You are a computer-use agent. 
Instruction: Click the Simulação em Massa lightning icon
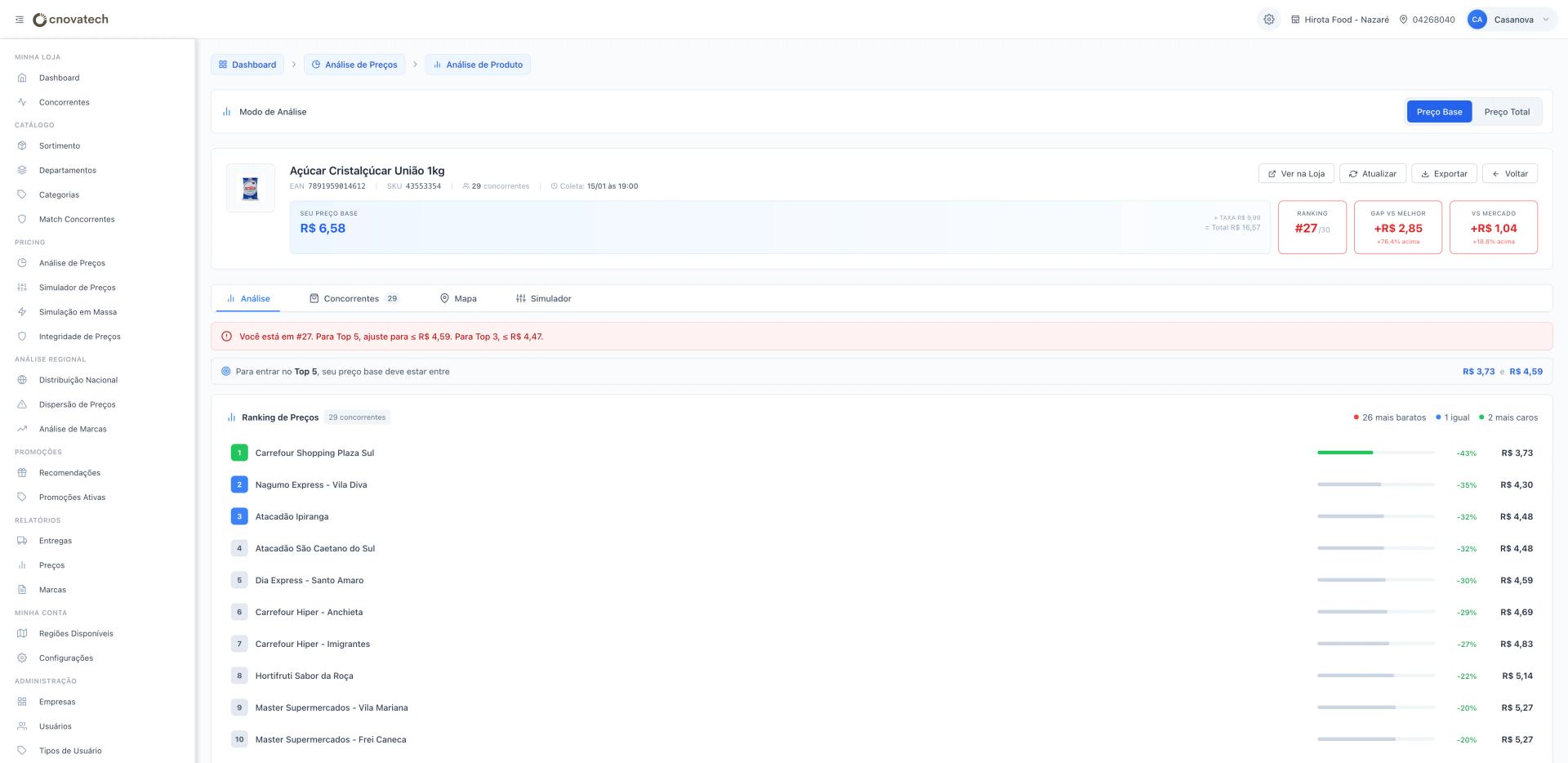(22, 312)
